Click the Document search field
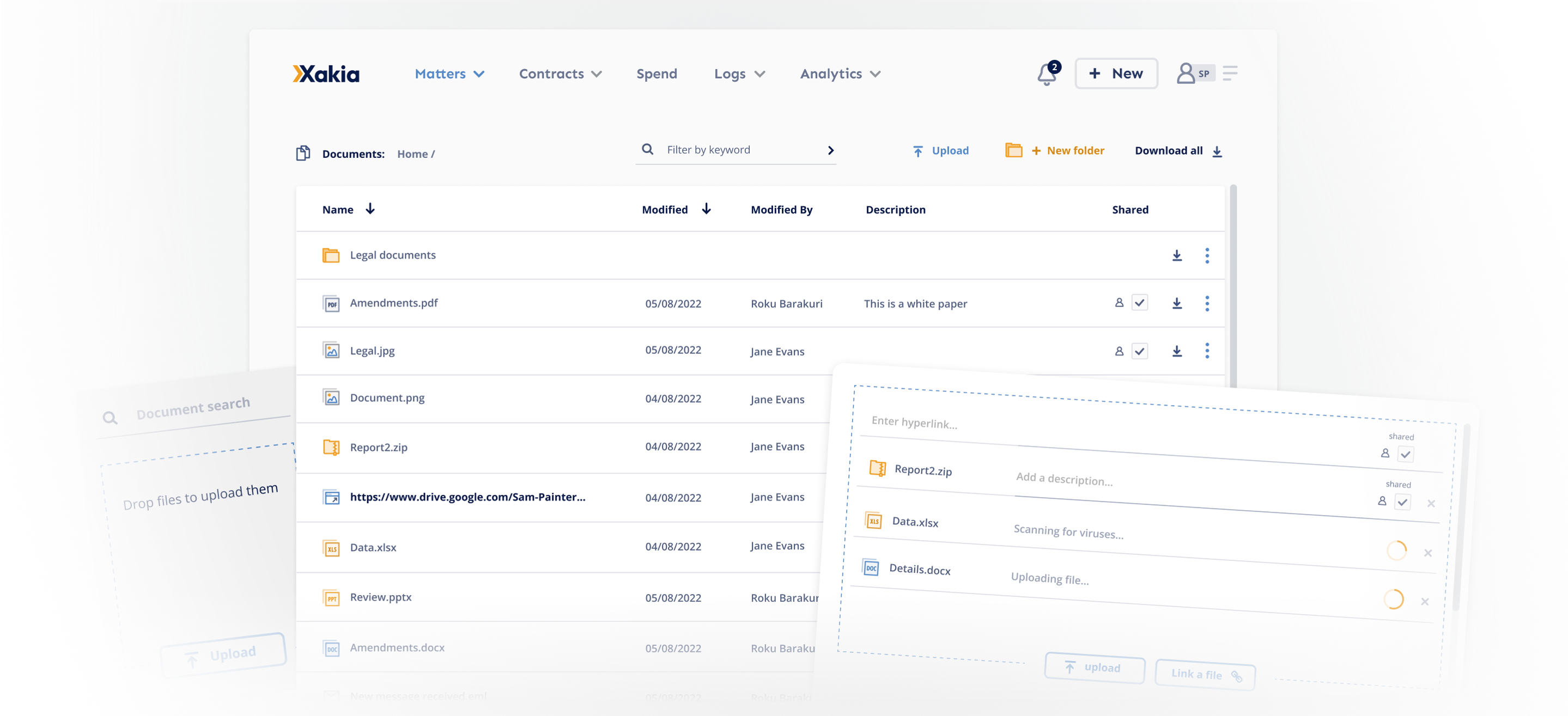 coord(193,410)
